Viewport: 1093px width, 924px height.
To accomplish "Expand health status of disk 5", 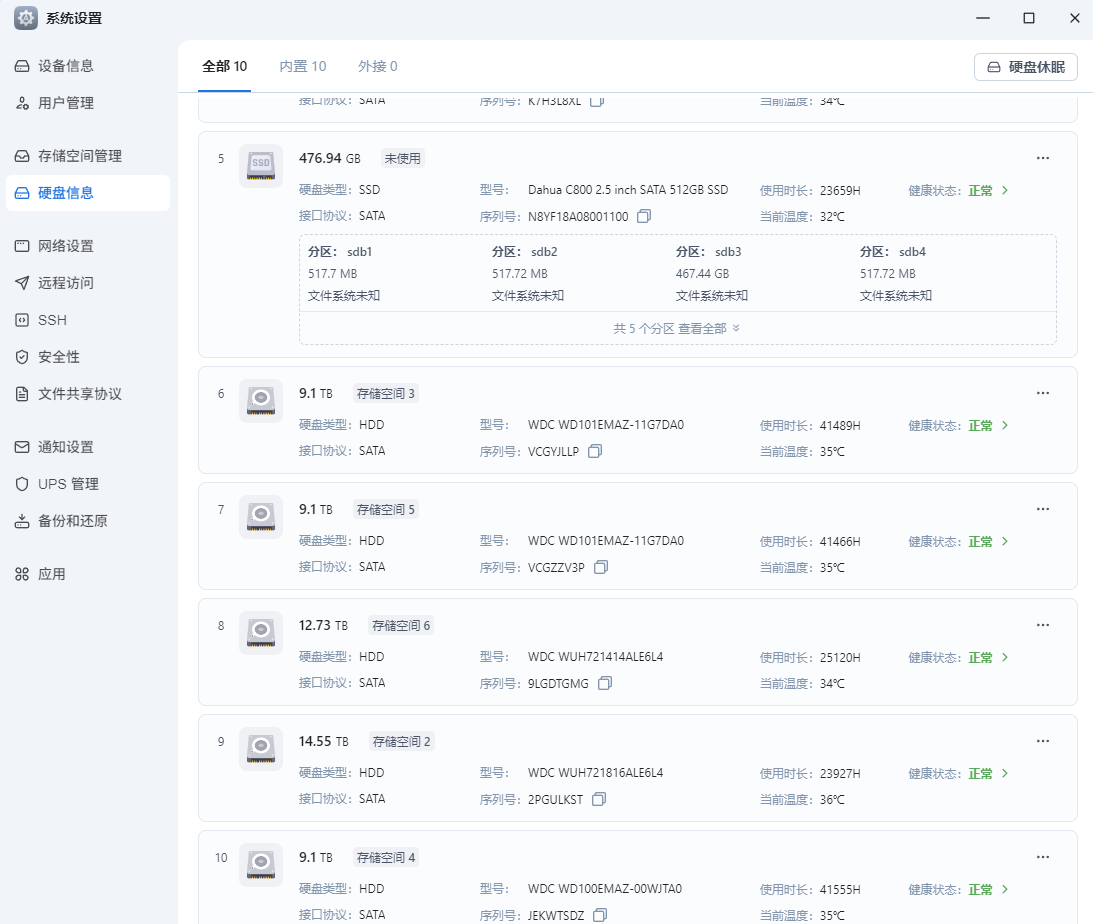I will (1004, 190).
